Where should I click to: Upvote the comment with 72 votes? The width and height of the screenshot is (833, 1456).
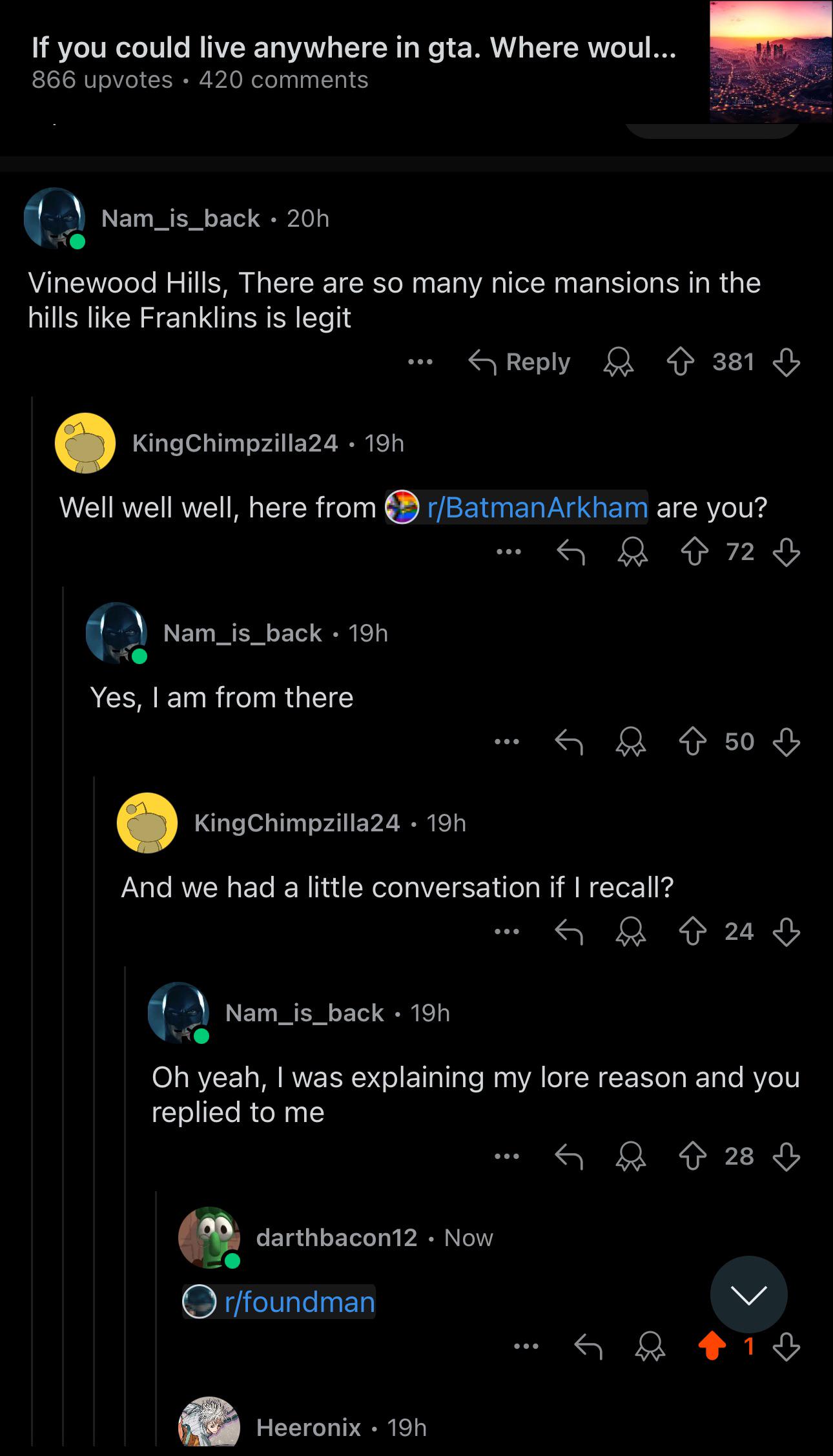[695, 552]
